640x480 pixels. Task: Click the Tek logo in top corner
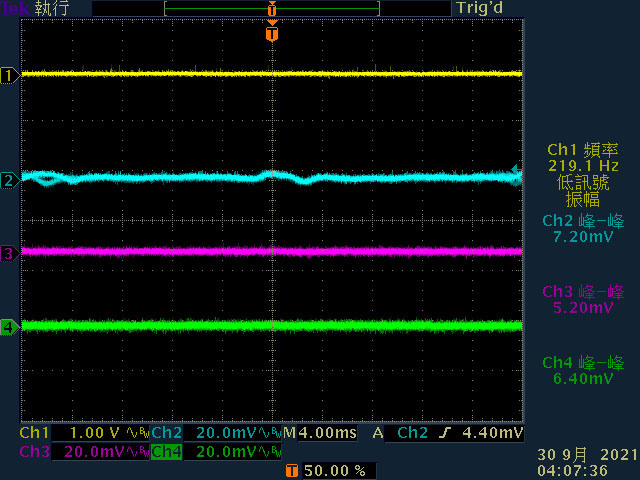pyautogui.click(x=13, y=8)
